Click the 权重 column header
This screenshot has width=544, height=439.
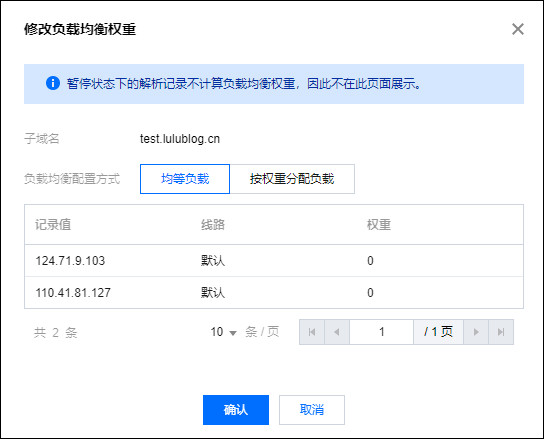tap(379, 225)
